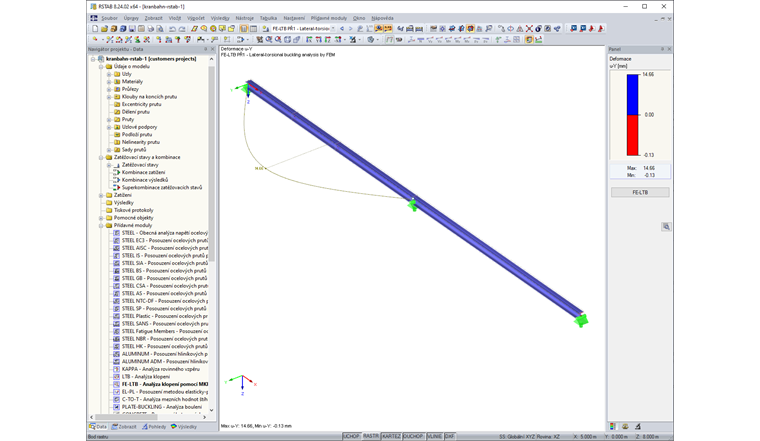Expand the Uzlové podpory tree node
Screen dimensions: 760x441
click(109, 127)
